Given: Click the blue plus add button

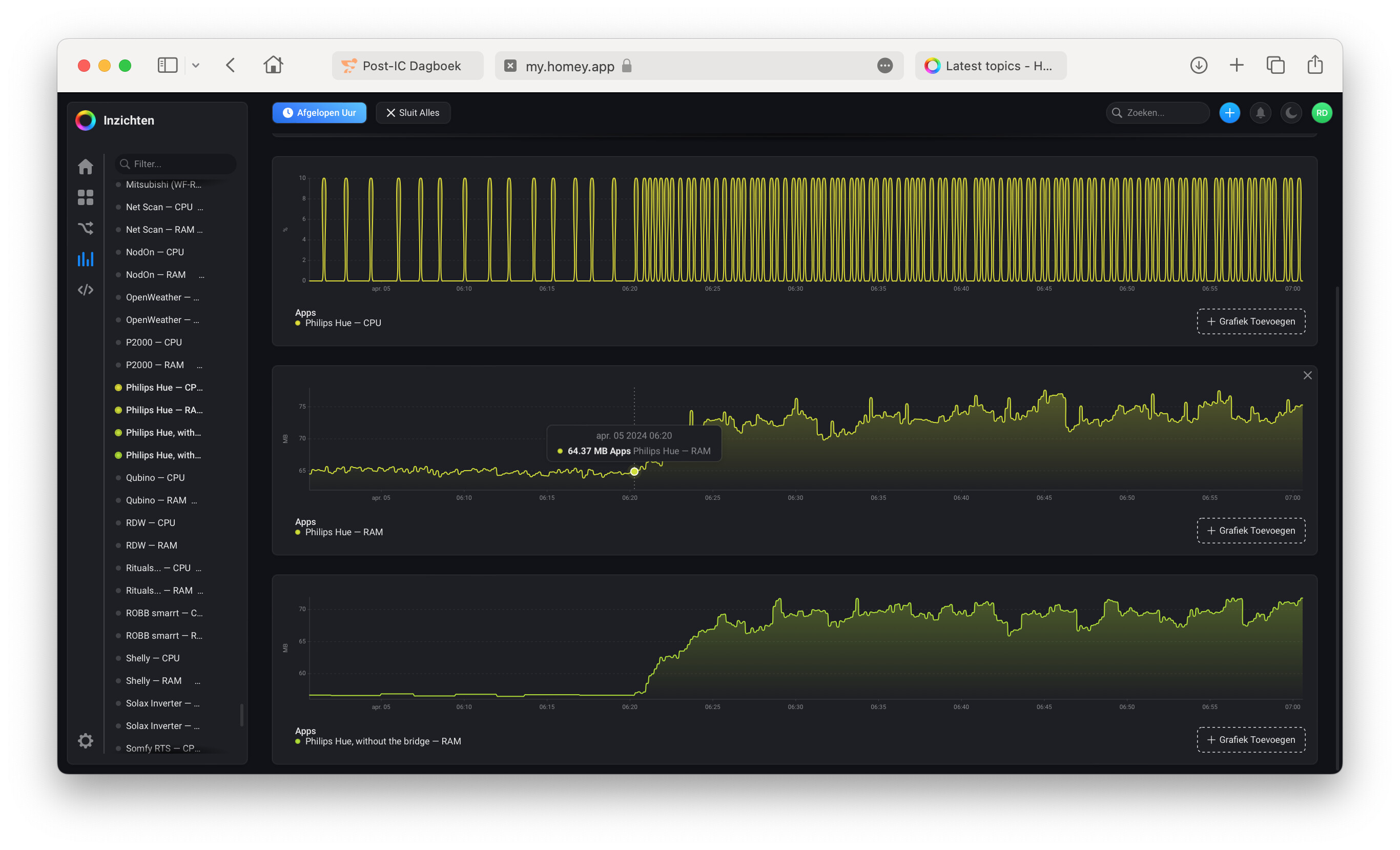Looking at the screenshot, I should point(1229,113).
